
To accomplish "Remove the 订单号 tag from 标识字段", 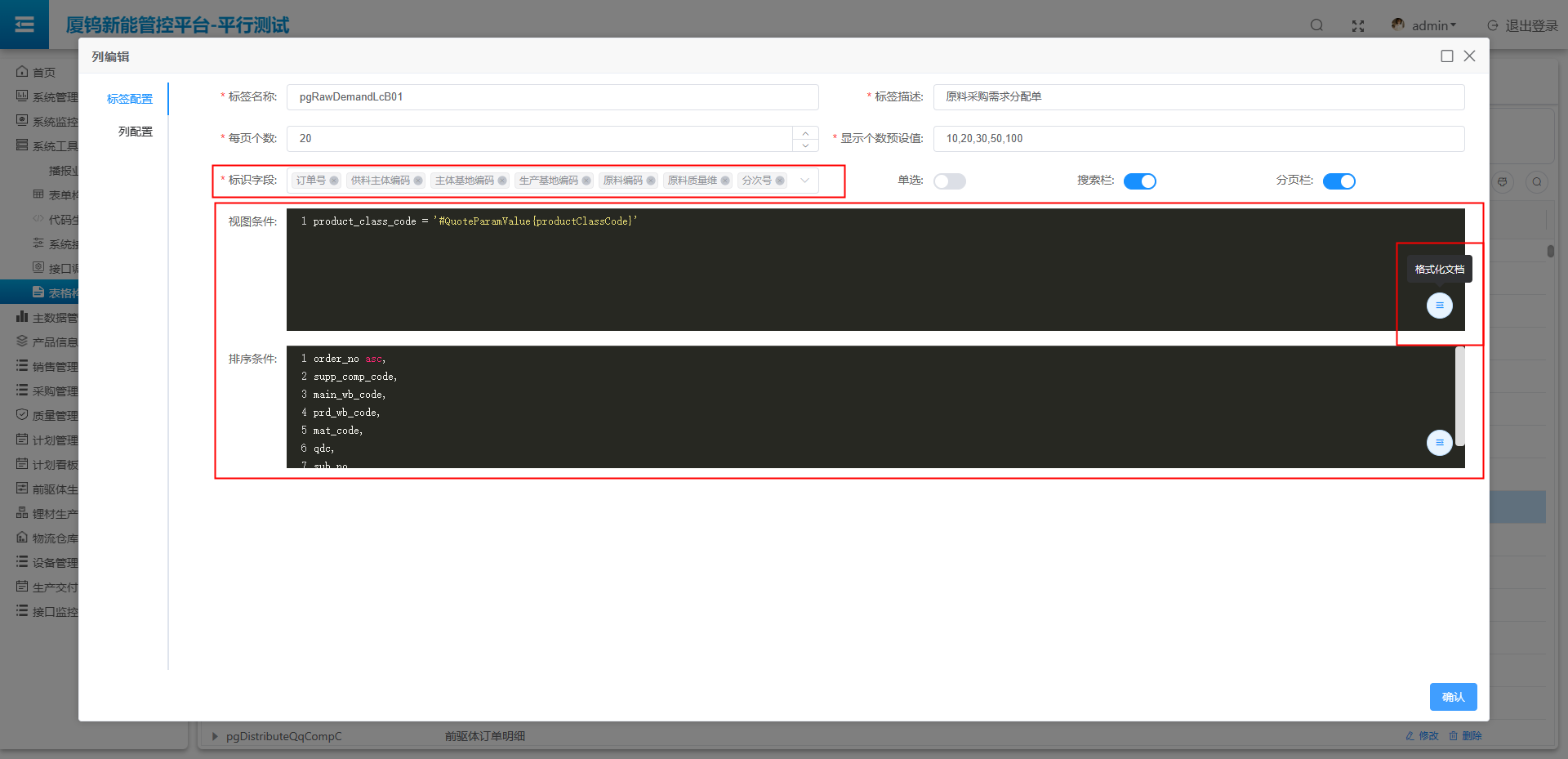I will 334,181.
